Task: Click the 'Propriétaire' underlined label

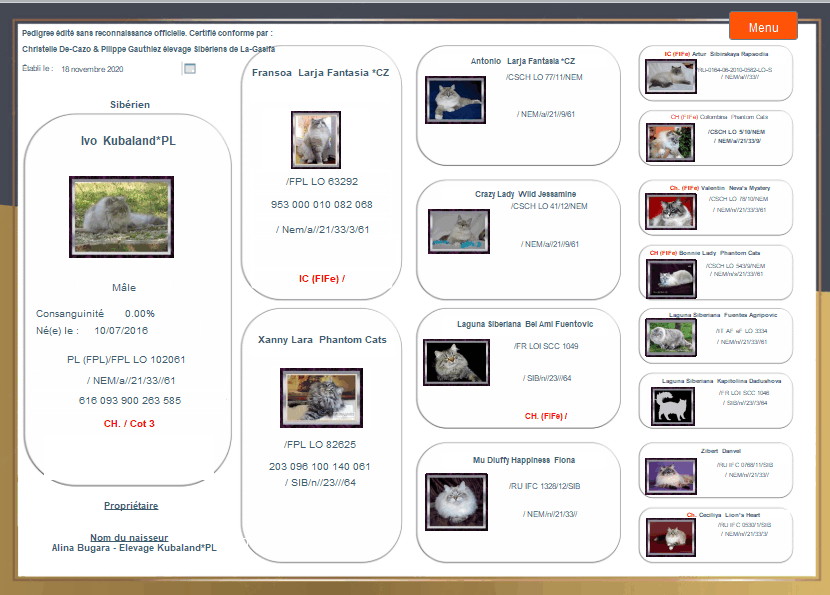Action: [x=131, y=506]
